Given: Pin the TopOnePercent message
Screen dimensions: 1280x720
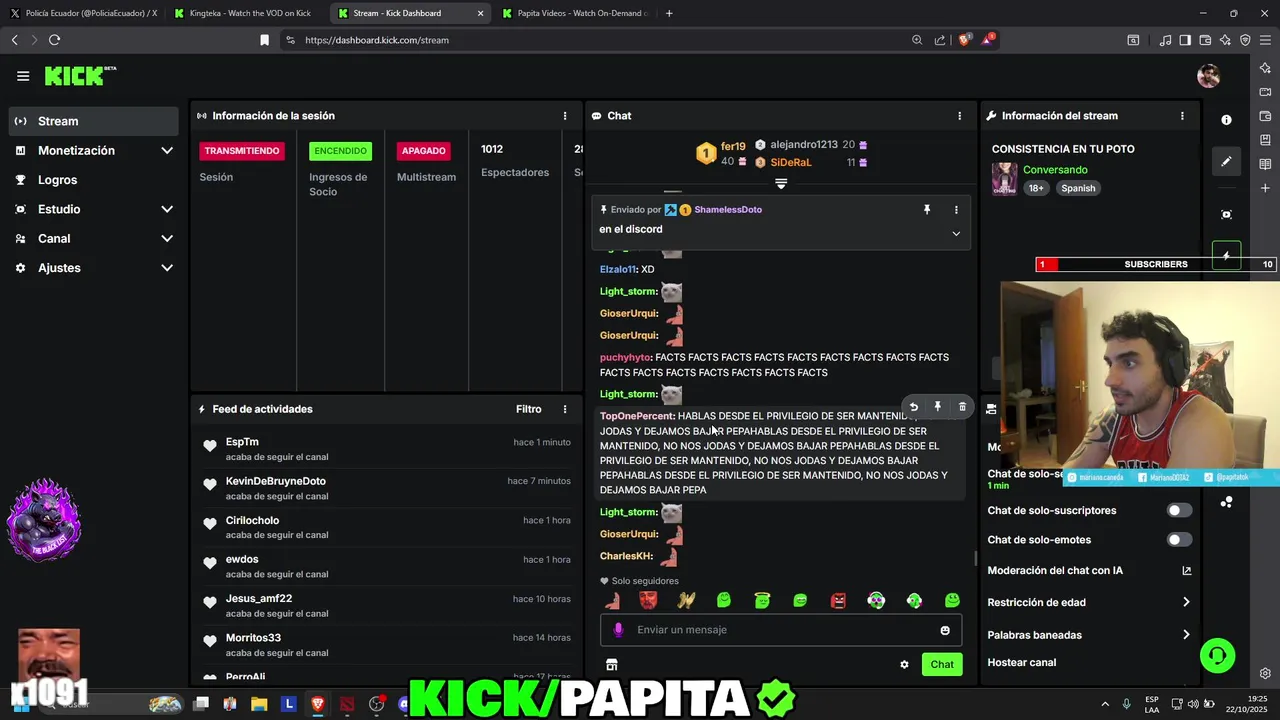Looking at the screenshot, I should point(938,407).
